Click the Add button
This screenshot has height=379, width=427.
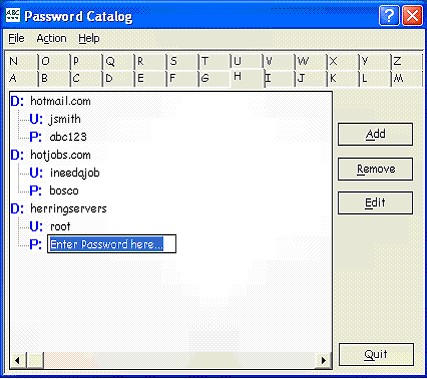(x=375, y=134)
